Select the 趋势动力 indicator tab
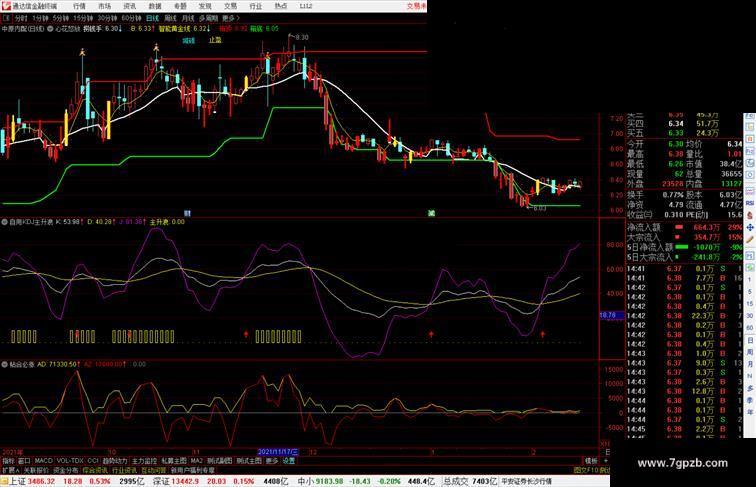756x487 pixels. (115, 461)
